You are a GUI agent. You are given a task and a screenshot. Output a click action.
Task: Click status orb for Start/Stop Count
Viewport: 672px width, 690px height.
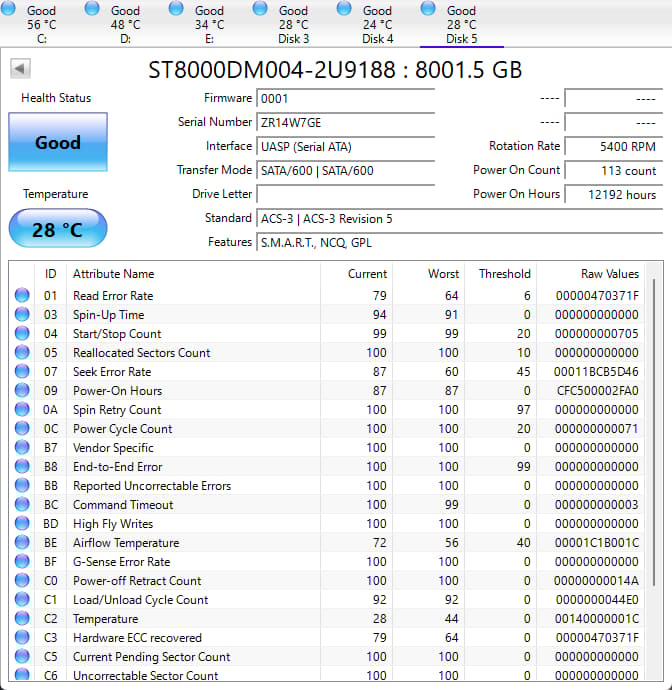pyautogui.click(x=22, y=333)
